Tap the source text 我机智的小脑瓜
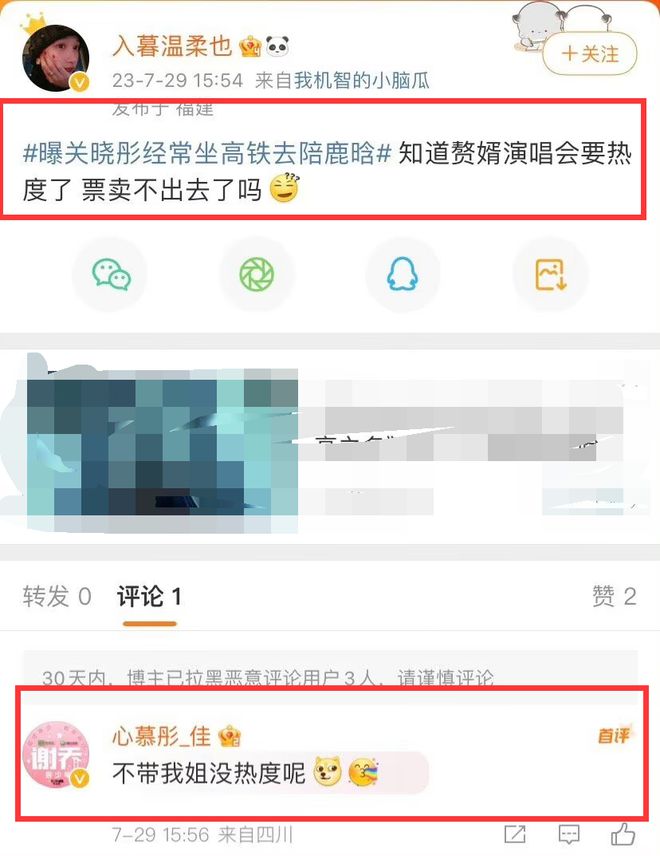Screen dimensions: 660x856 point(361,81)
